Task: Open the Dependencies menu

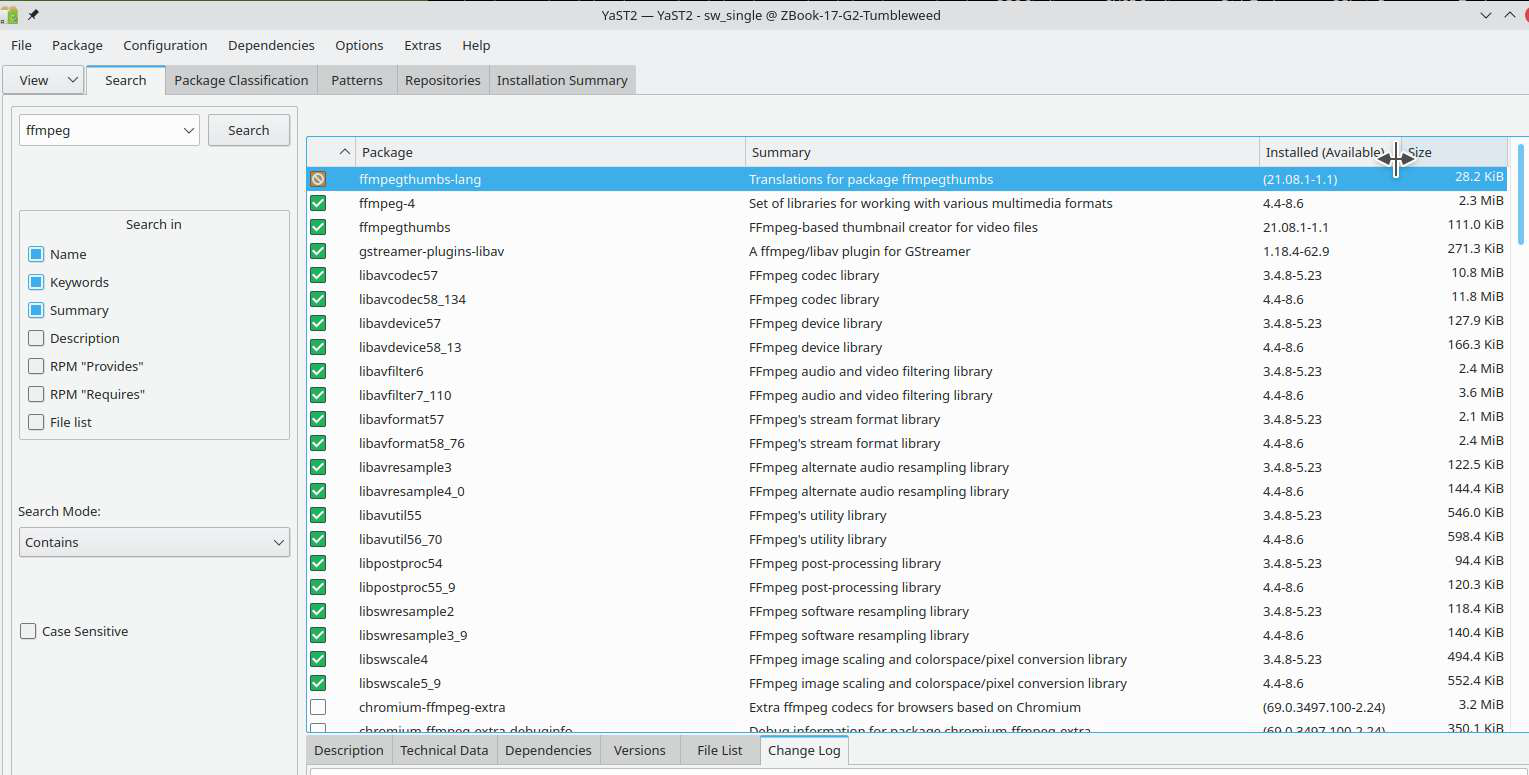Action: (271, 45)
